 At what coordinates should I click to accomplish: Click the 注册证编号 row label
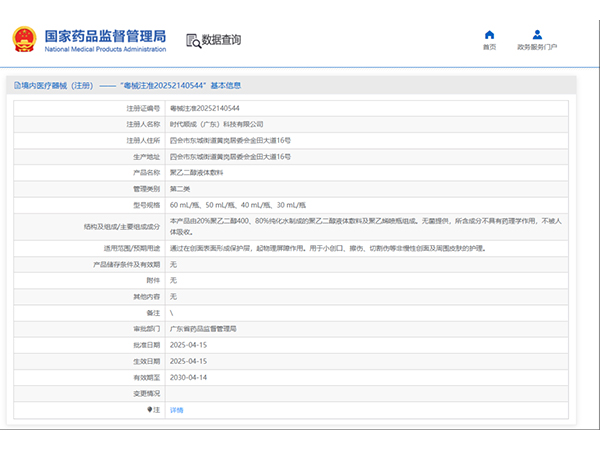[143, 108]
